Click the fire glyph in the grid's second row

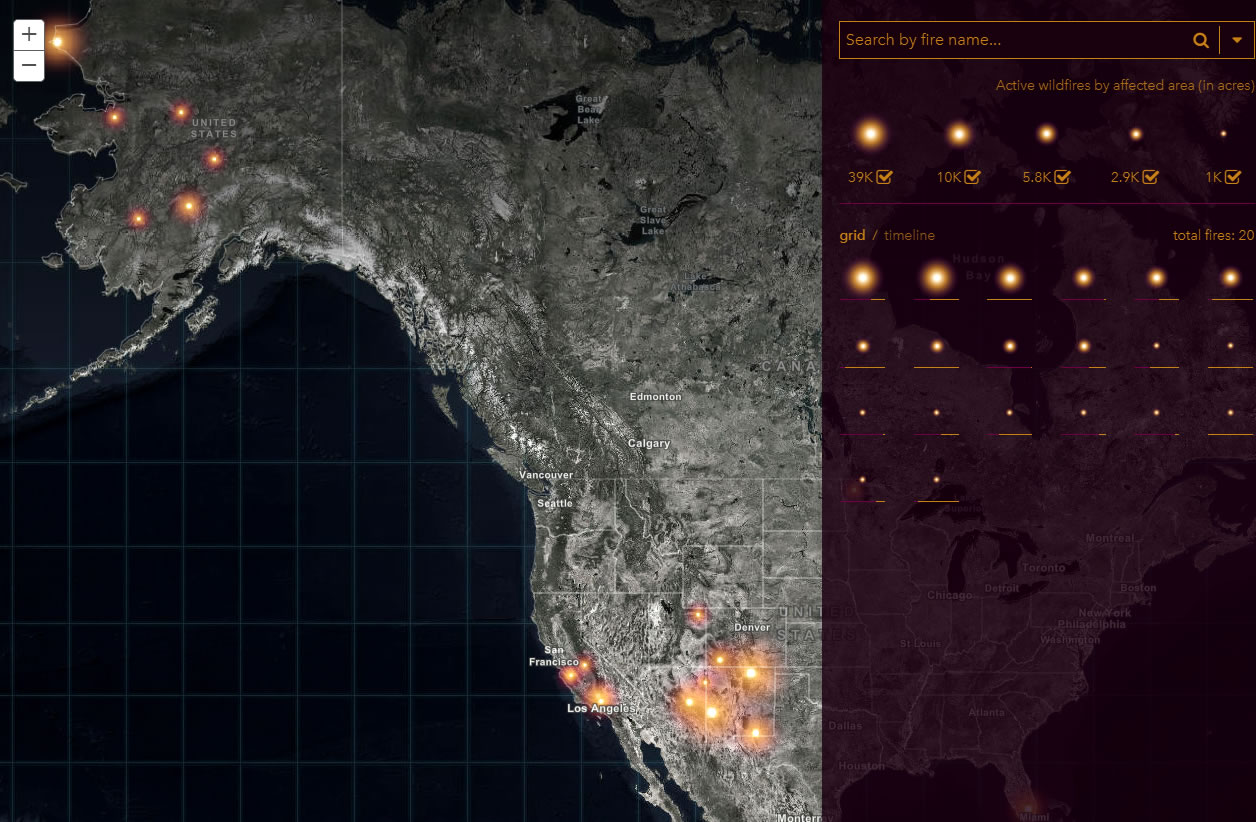click(863, 345)
